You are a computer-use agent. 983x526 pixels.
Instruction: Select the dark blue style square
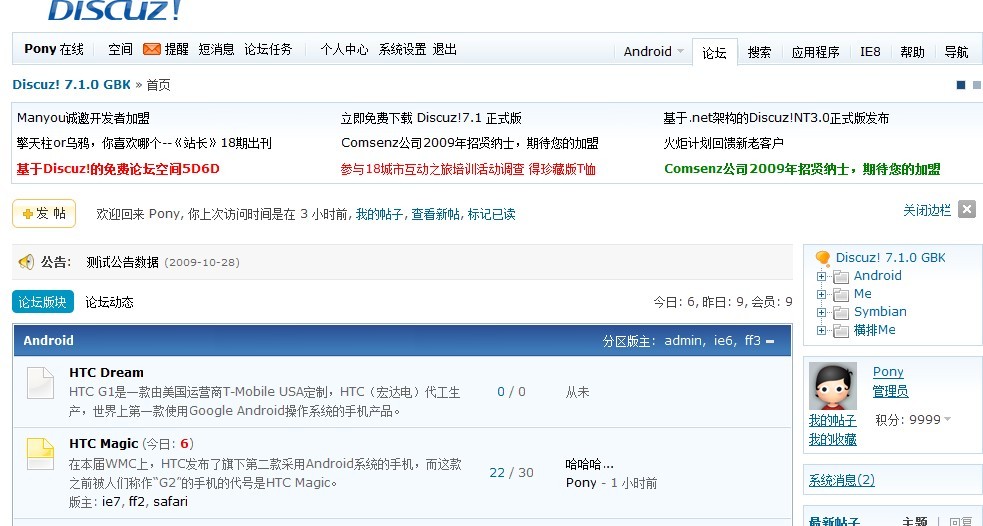(960, 85)
